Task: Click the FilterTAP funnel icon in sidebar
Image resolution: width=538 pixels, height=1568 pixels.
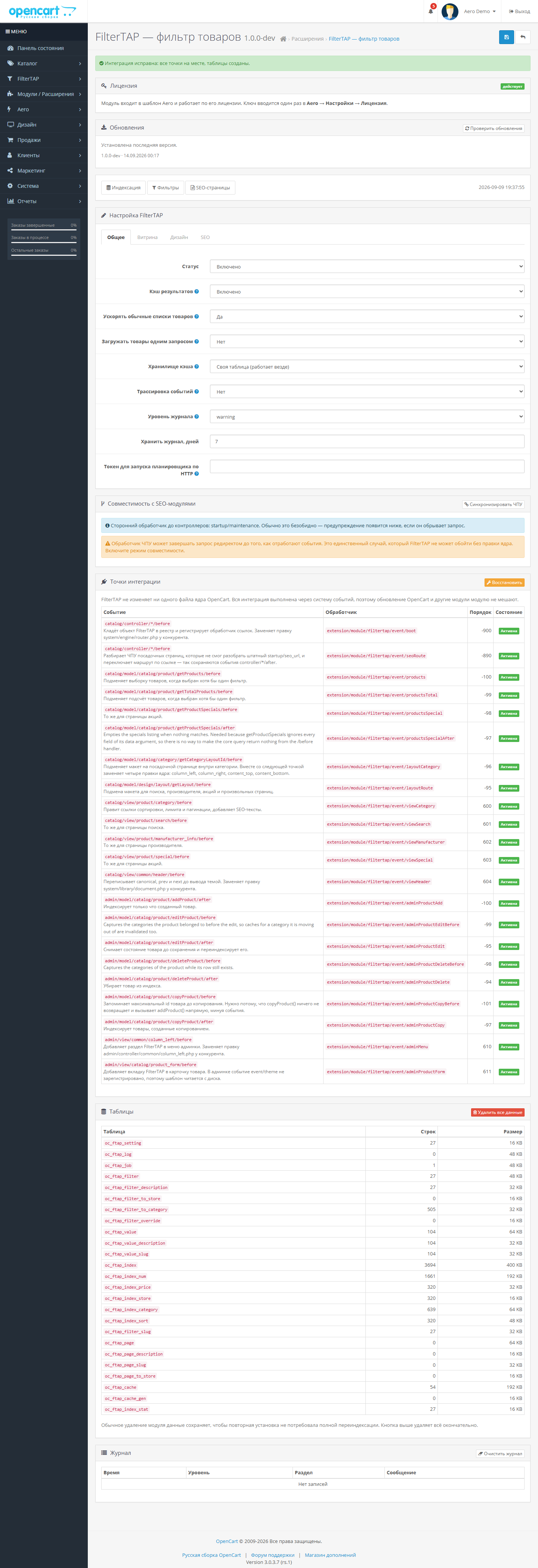Action: tap(10, 78)
